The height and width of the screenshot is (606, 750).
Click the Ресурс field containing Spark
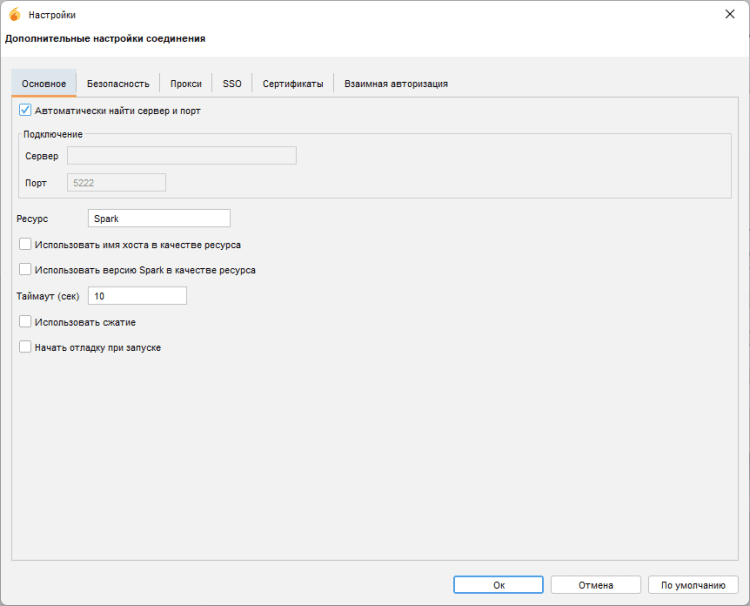point(159,218)
